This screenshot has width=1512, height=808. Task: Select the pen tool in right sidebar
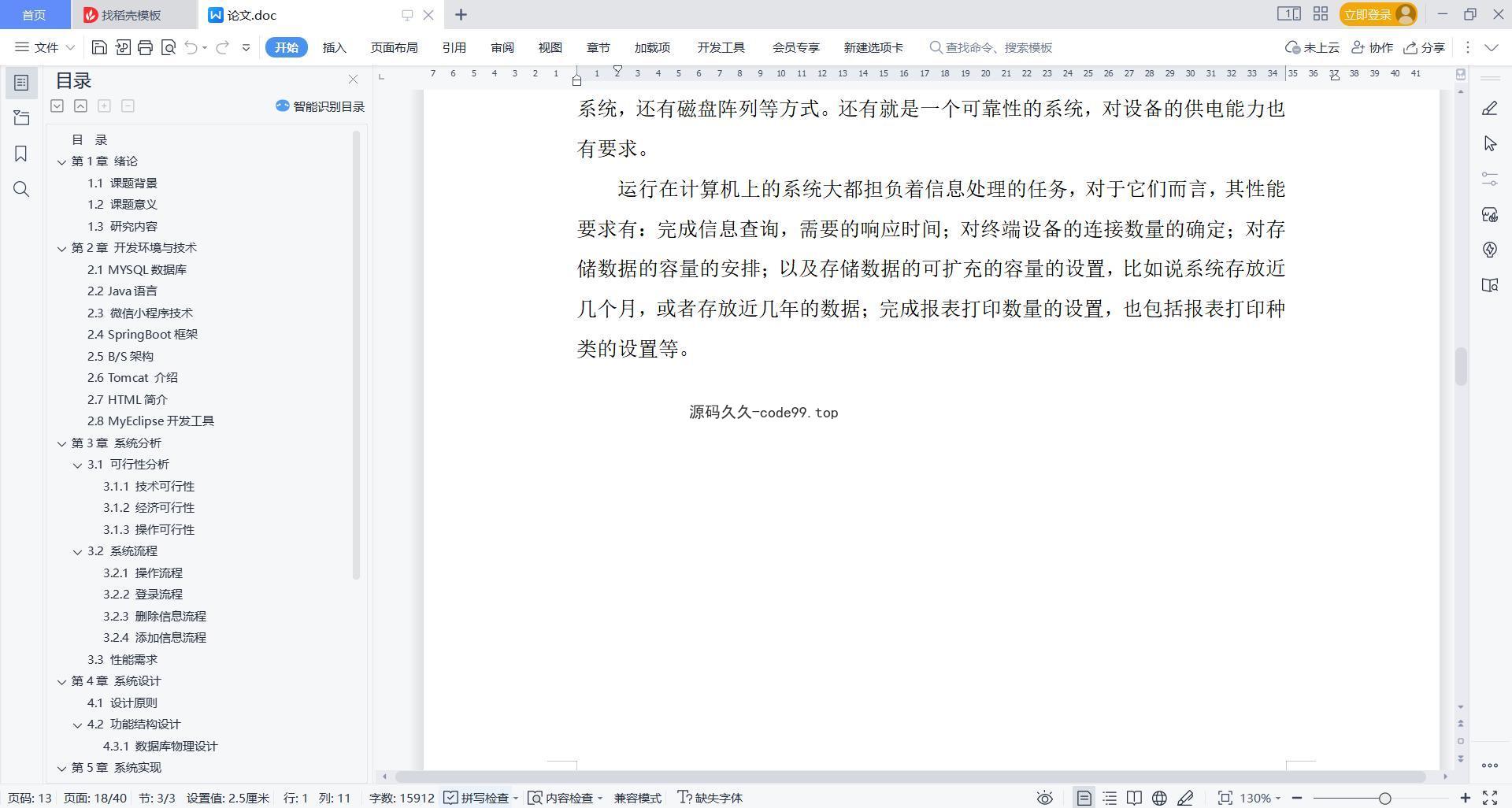pos(1489,108)
